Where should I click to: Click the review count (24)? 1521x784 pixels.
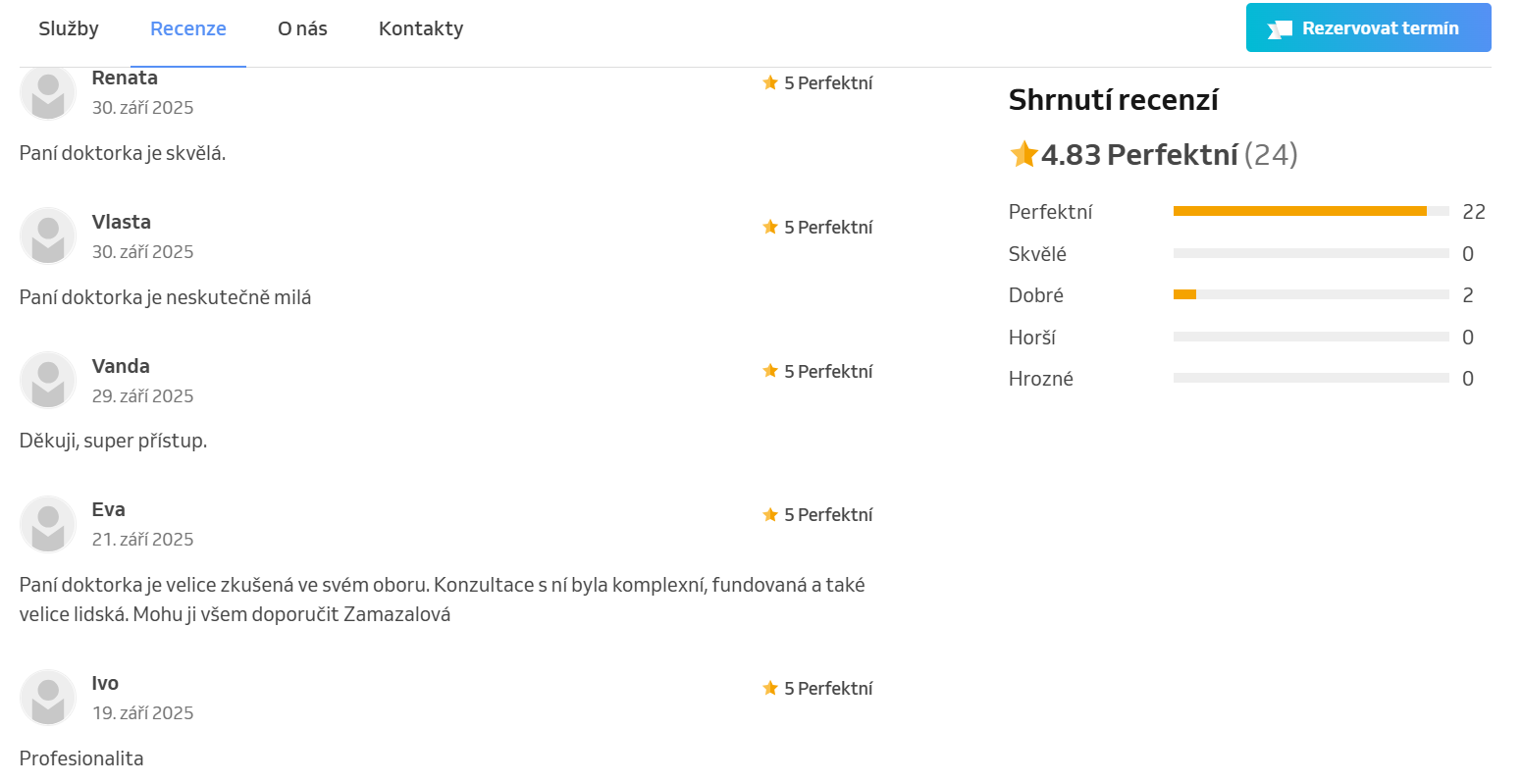[1271, 155]
